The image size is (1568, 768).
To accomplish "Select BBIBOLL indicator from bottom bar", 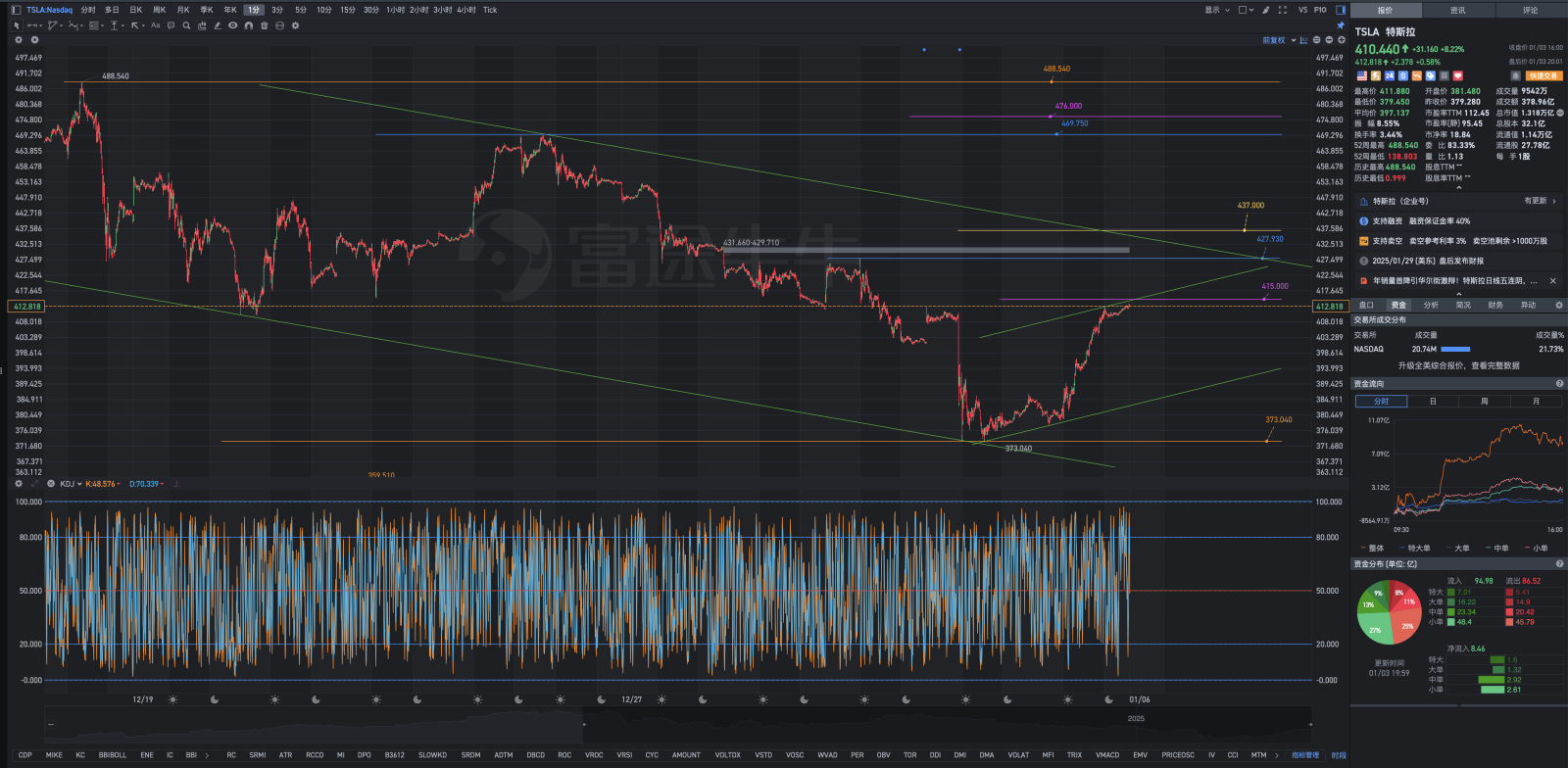I will tap(113, 755).
